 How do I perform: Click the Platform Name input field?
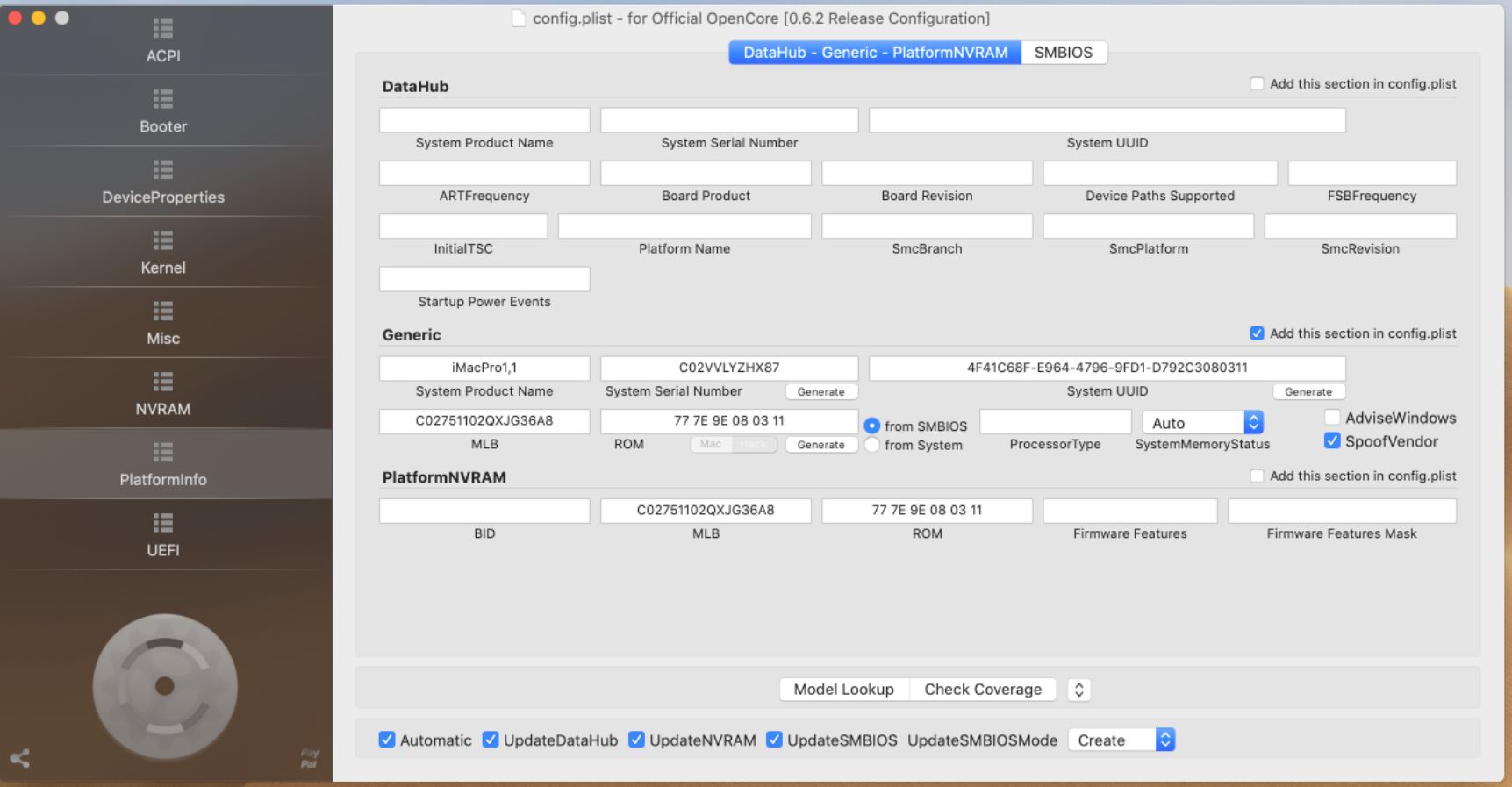tap(684, 226)
